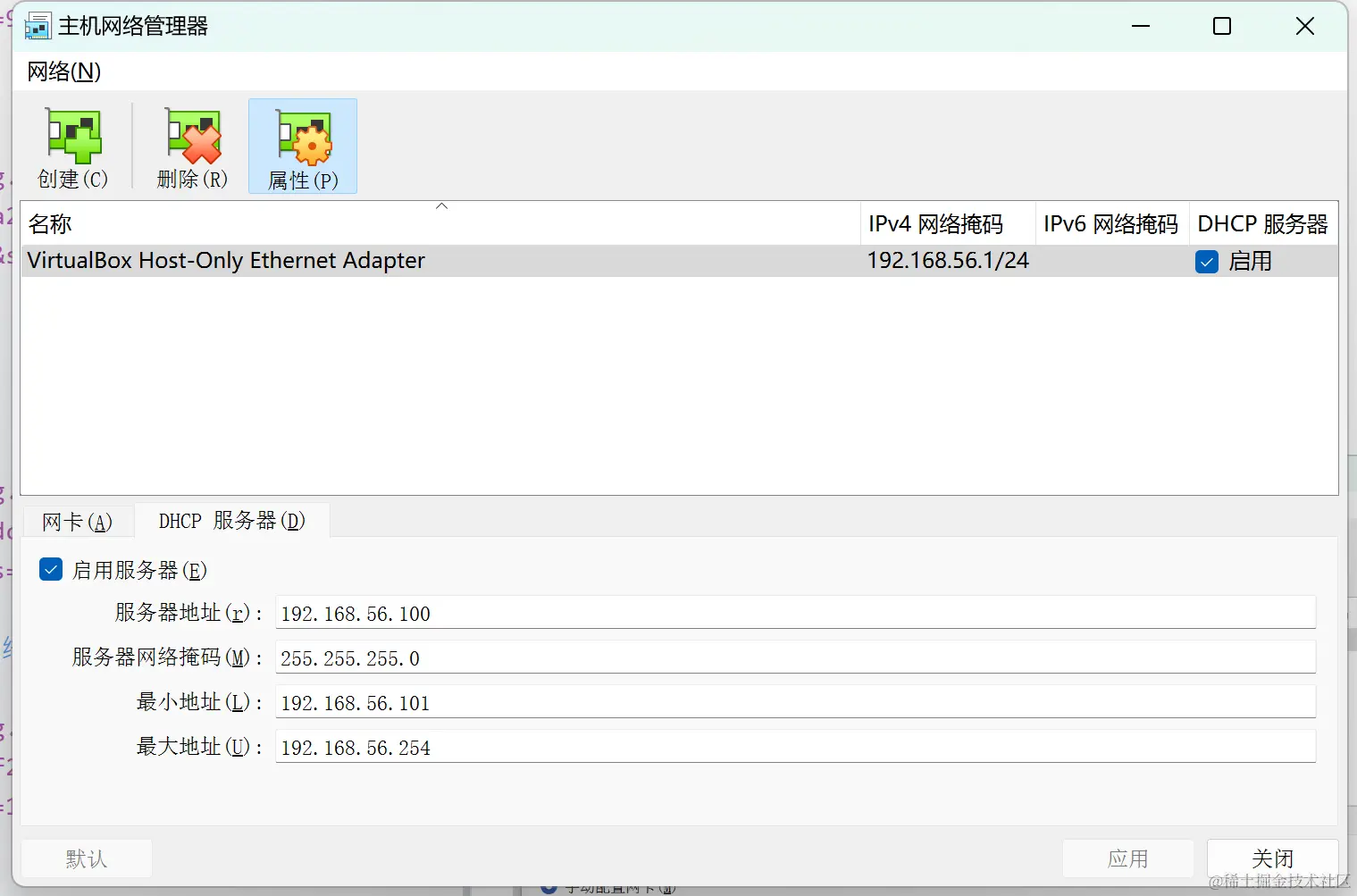Image resolution: width=1357 pixels, height=896 pixels.
Task: Click the Host Network Manager title bar icon
Action: coord(38,27)
